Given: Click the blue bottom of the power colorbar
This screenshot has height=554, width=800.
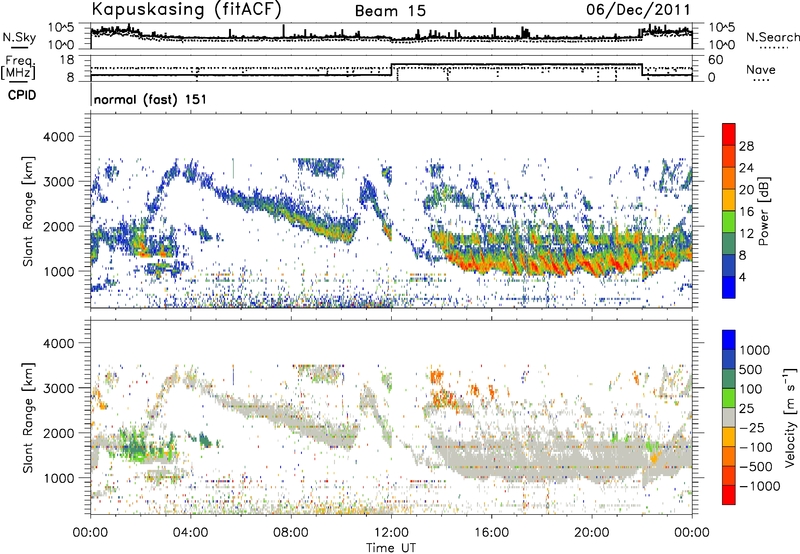Looking at the screenshot, I should [729, 287].
